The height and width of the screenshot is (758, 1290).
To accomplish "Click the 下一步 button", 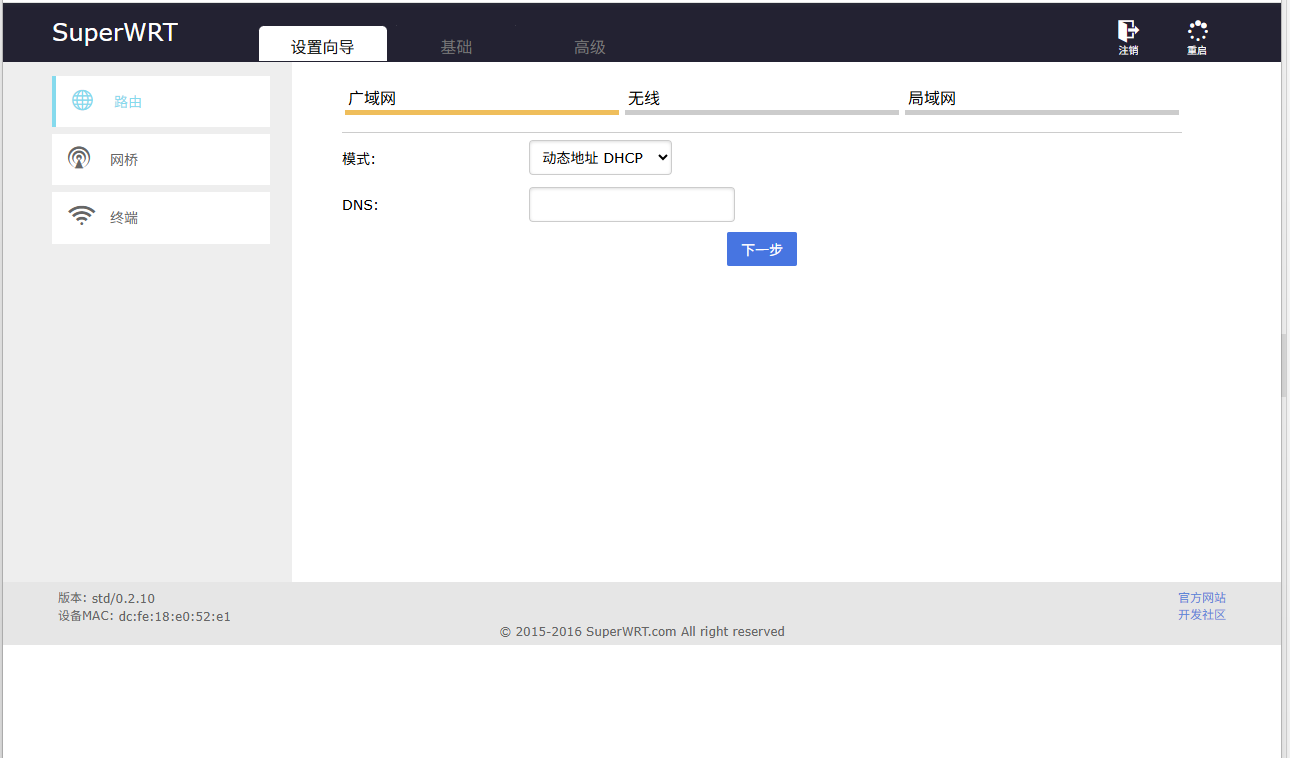I will 762,249.
